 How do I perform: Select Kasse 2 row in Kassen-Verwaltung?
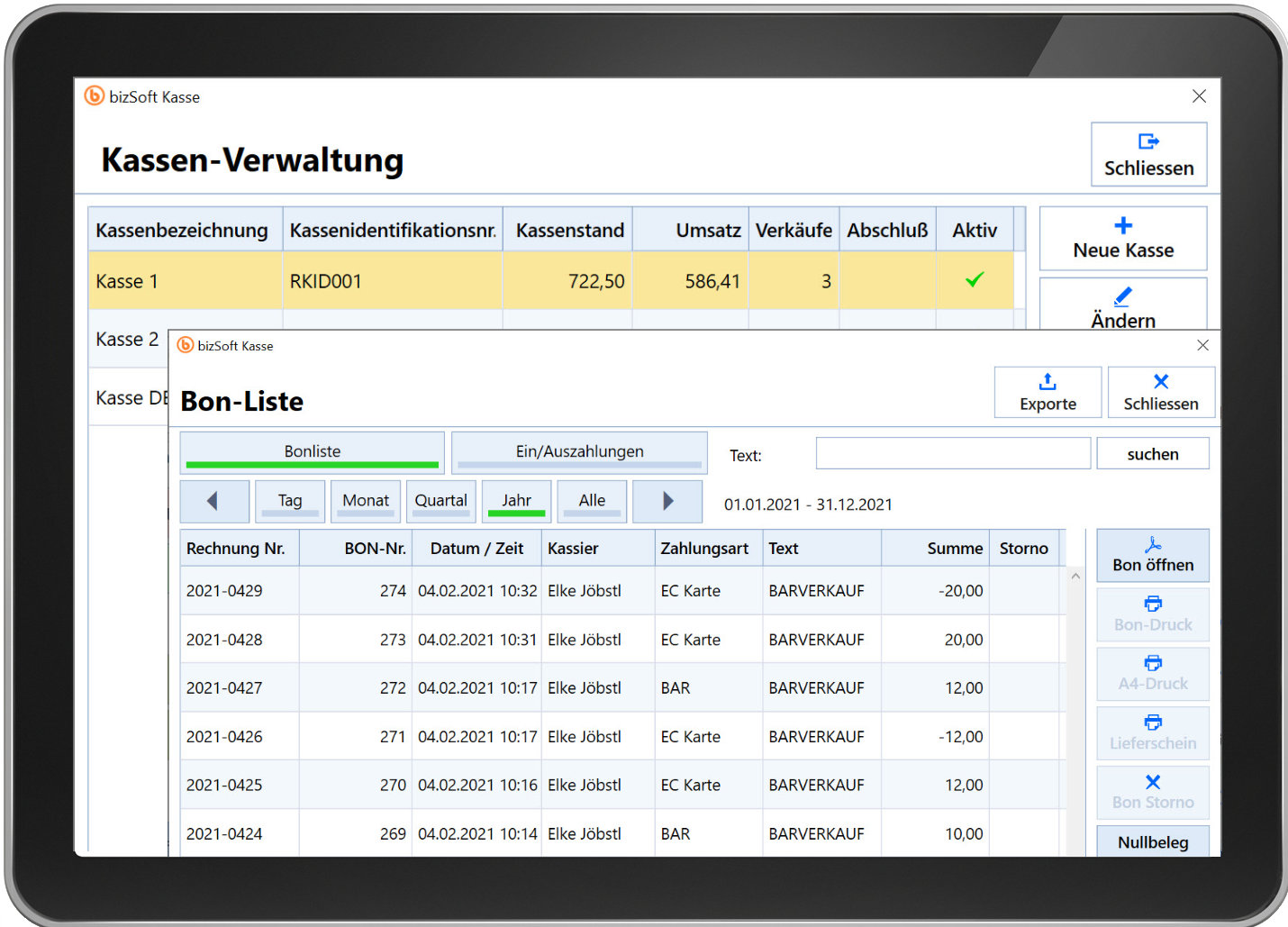tap(128, 339)
